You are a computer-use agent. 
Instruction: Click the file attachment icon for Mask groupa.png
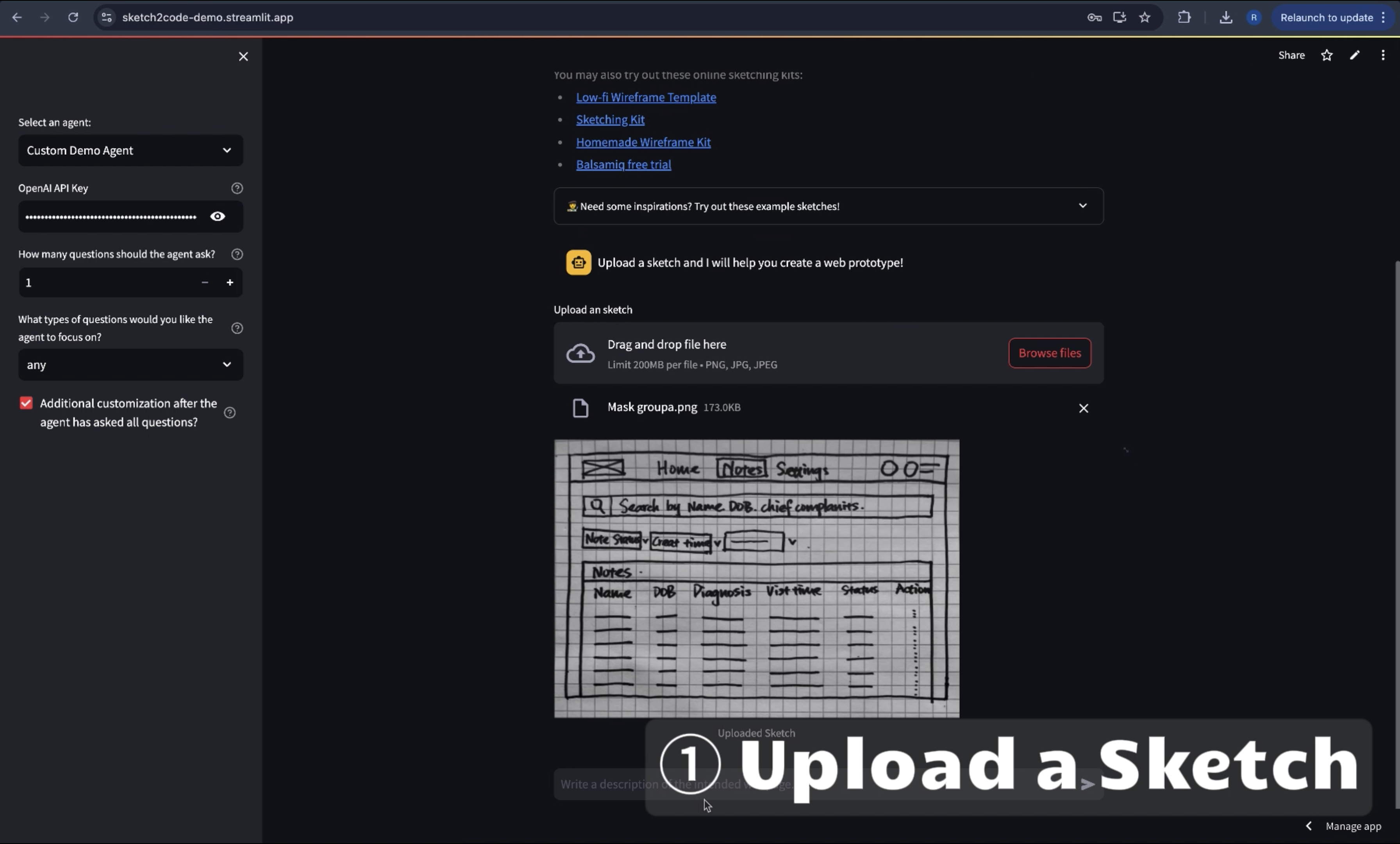coord(580,407)
